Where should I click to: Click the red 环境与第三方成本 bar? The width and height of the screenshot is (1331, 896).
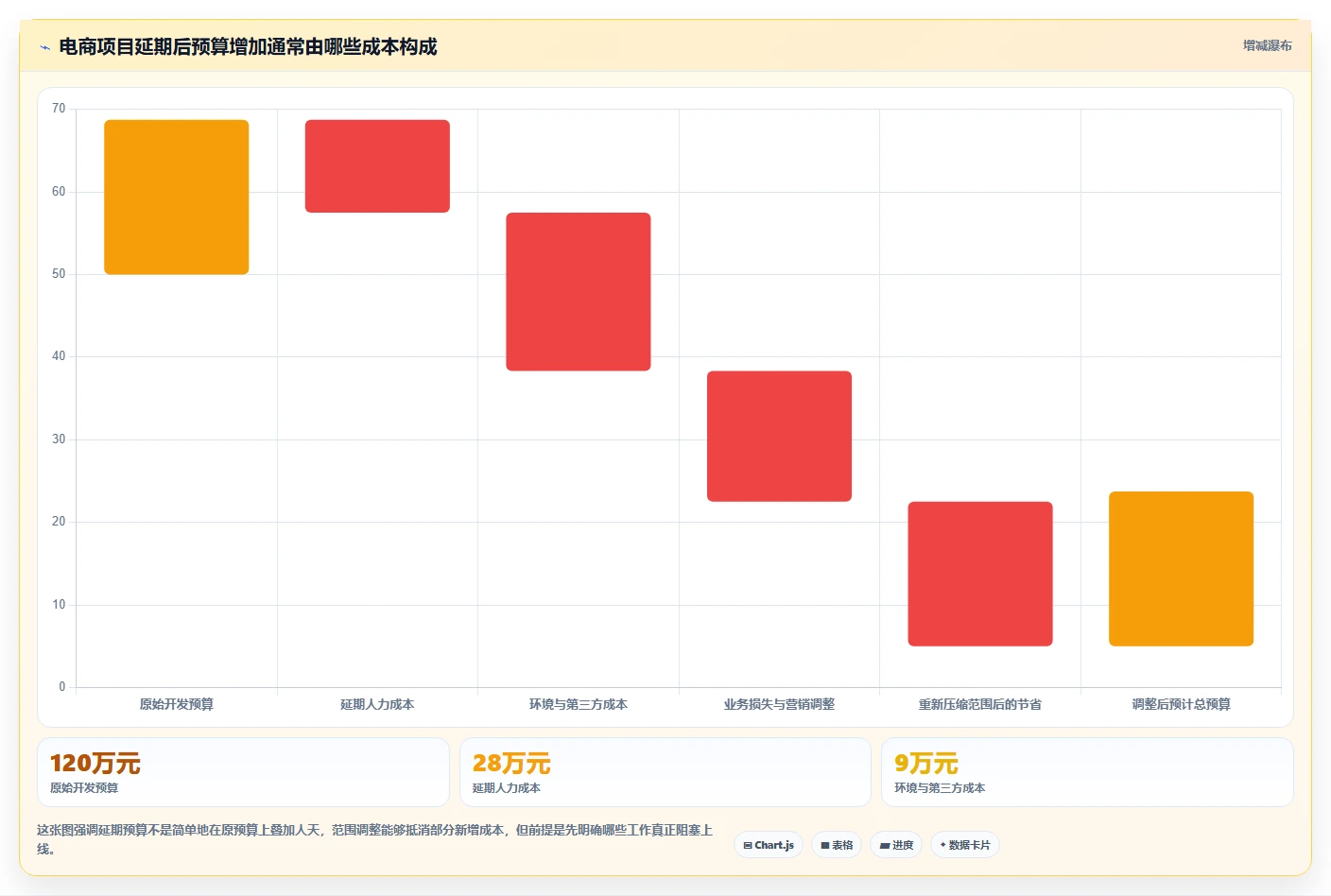579,291
